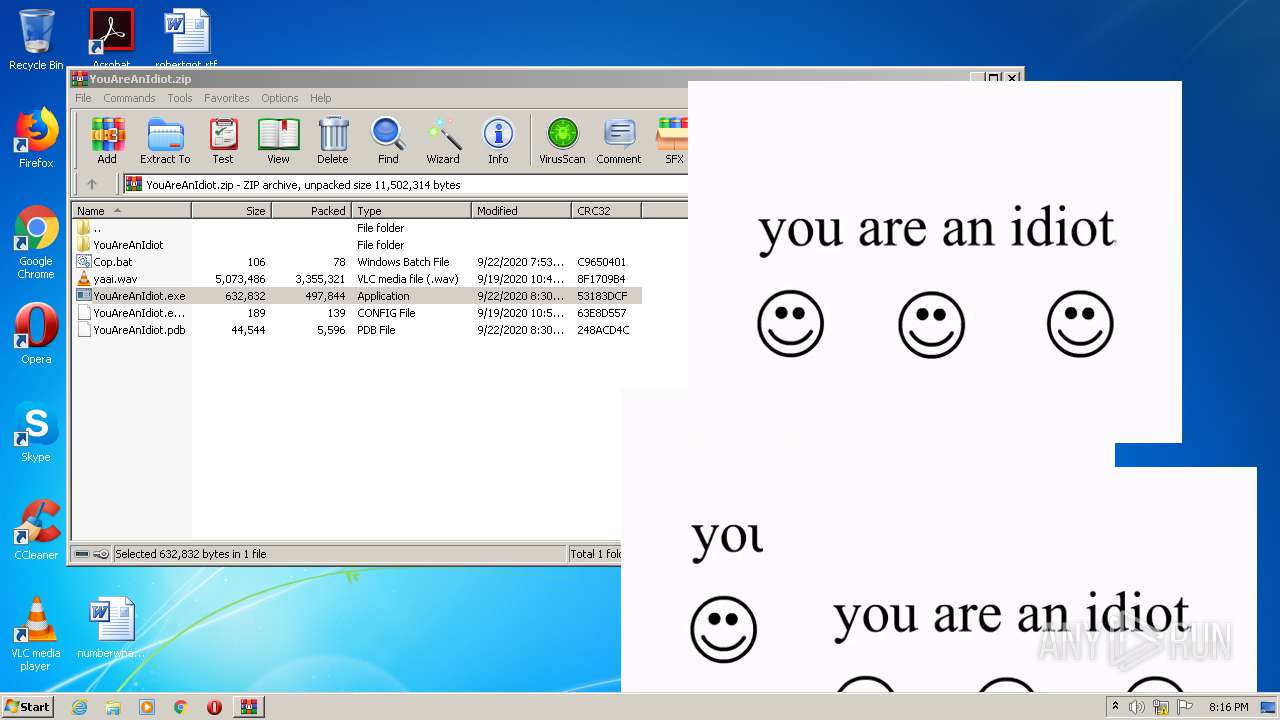Click the volume speaker tray icon
Image resolution: width=1280 pixels, height=720 pixels.
[1137, 707]
